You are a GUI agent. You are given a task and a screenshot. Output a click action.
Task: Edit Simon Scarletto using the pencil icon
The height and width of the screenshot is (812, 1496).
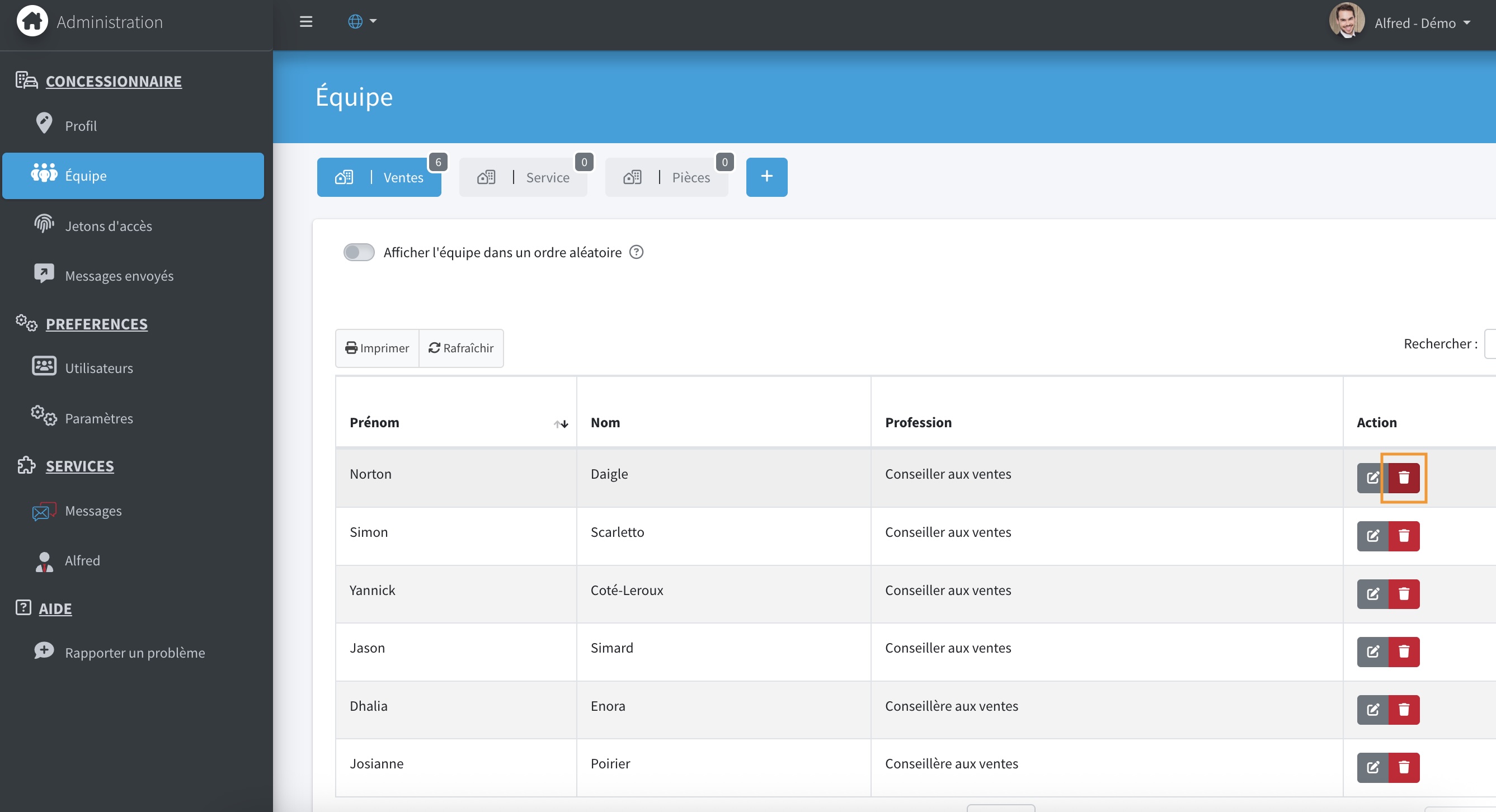[1372, 535]
